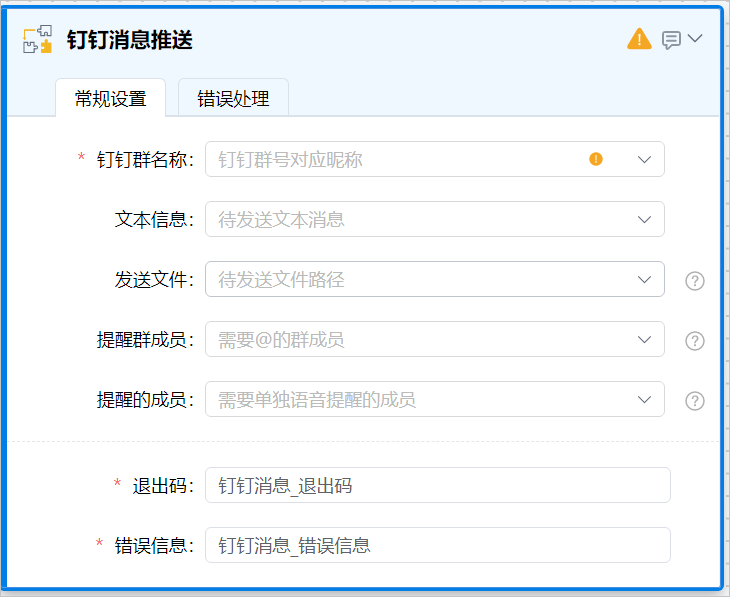Expand the 提醒群成员 dropdown arrow
Image resolution: width=730 pixels, height=597 pixels.
644,339
